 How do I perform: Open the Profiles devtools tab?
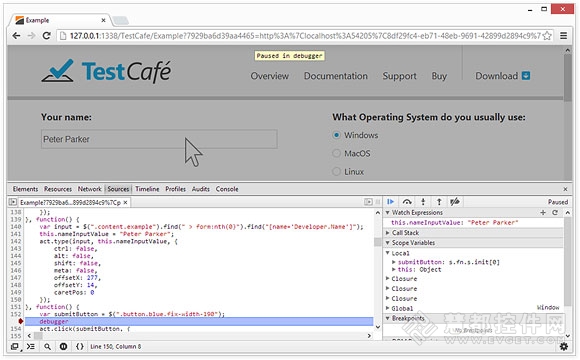coord(175,189)
